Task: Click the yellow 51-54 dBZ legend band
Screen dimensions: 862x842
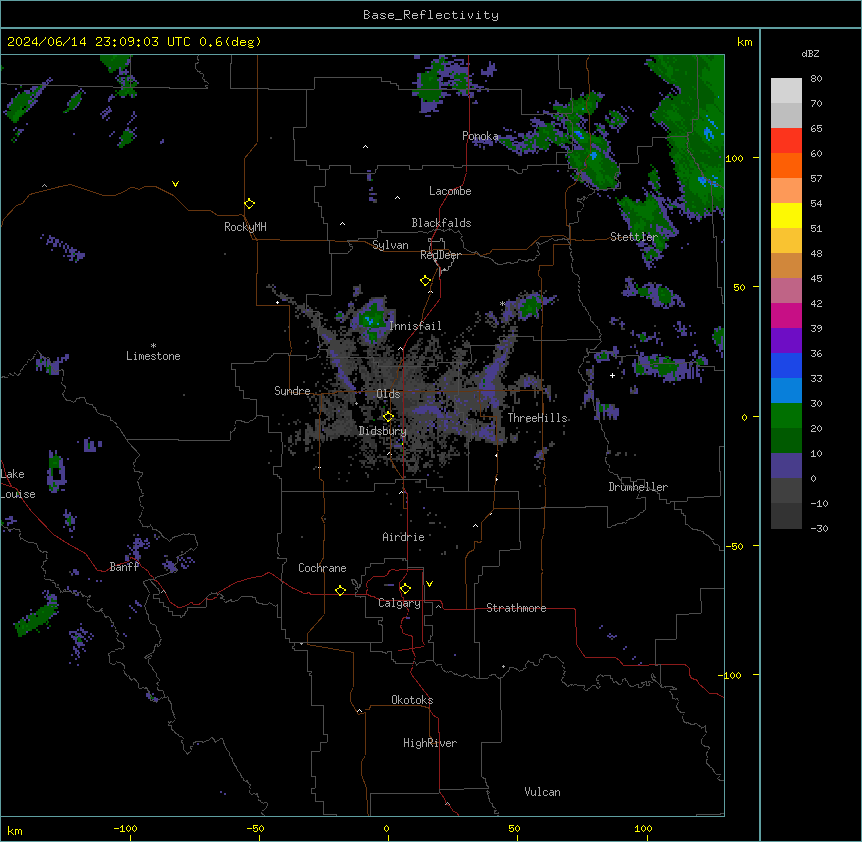Action: pyautogui.click(x=786, y=215)
